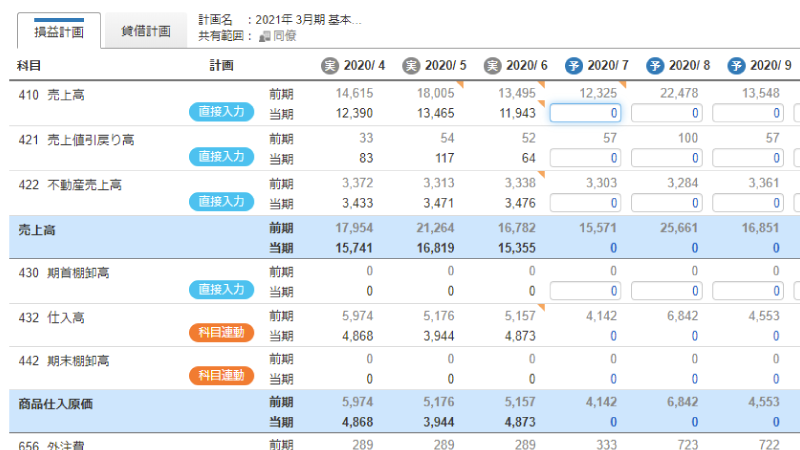Click 科目連動 button for 442 期末棚卸高

[x=221, y=376]
